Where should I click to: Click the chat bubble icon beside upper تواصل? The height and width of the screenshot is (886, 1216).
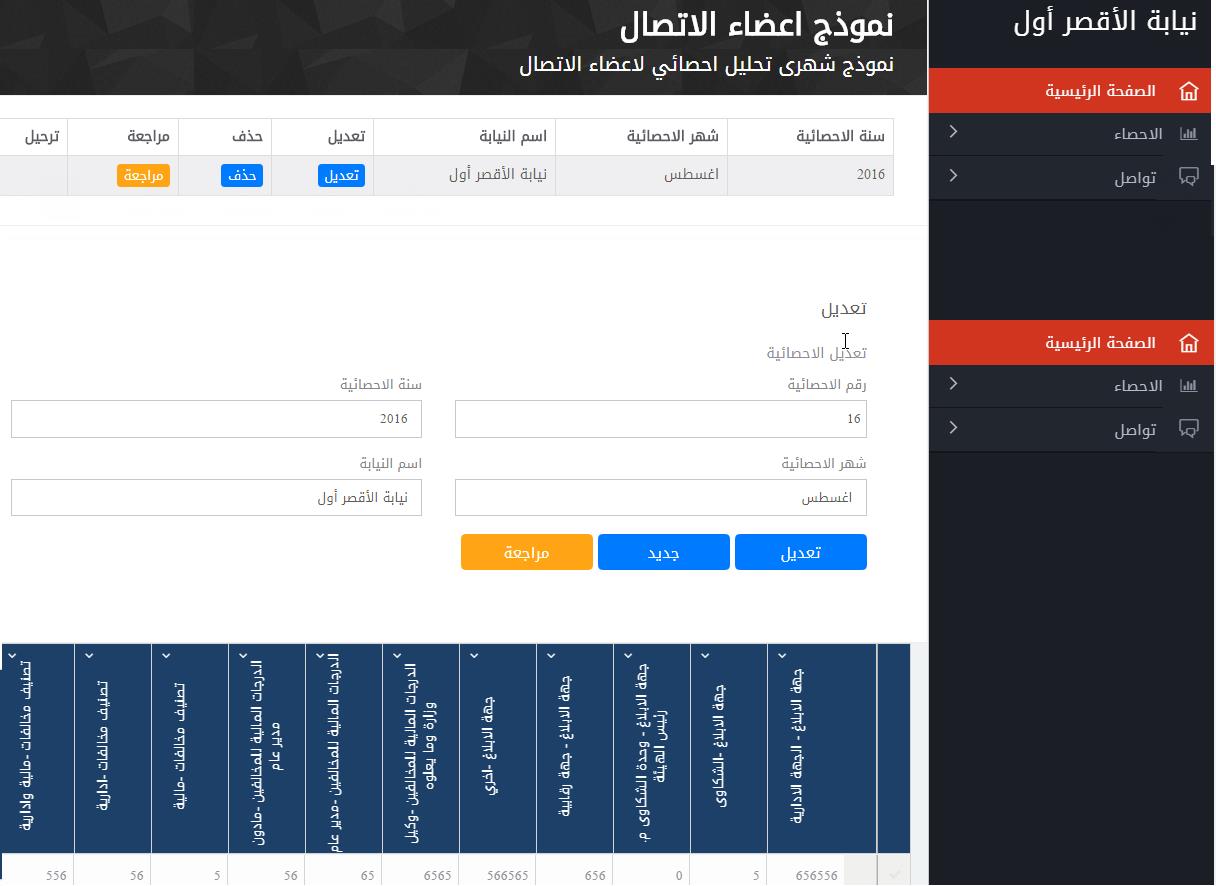click(x=1188, y=178)
